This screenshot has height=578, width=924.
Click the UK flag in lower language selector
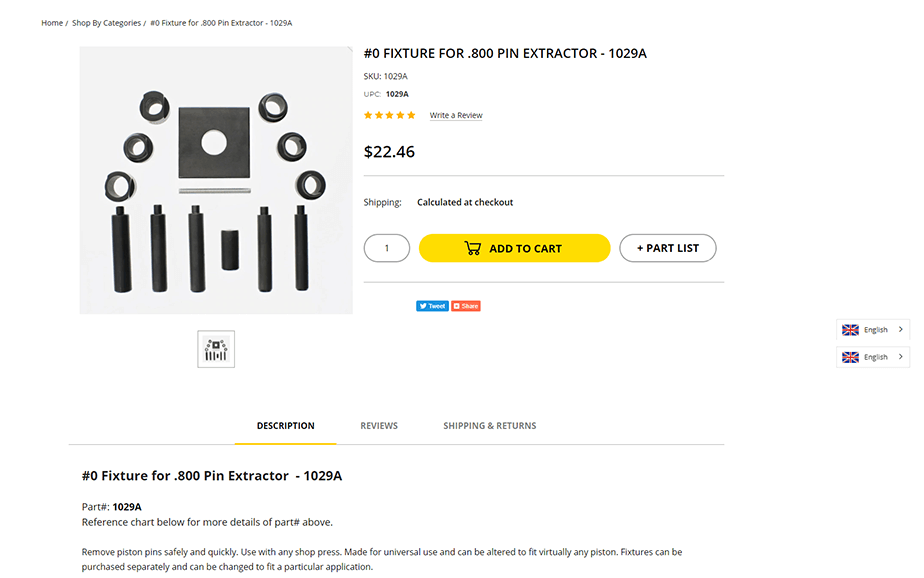(850, 357)
